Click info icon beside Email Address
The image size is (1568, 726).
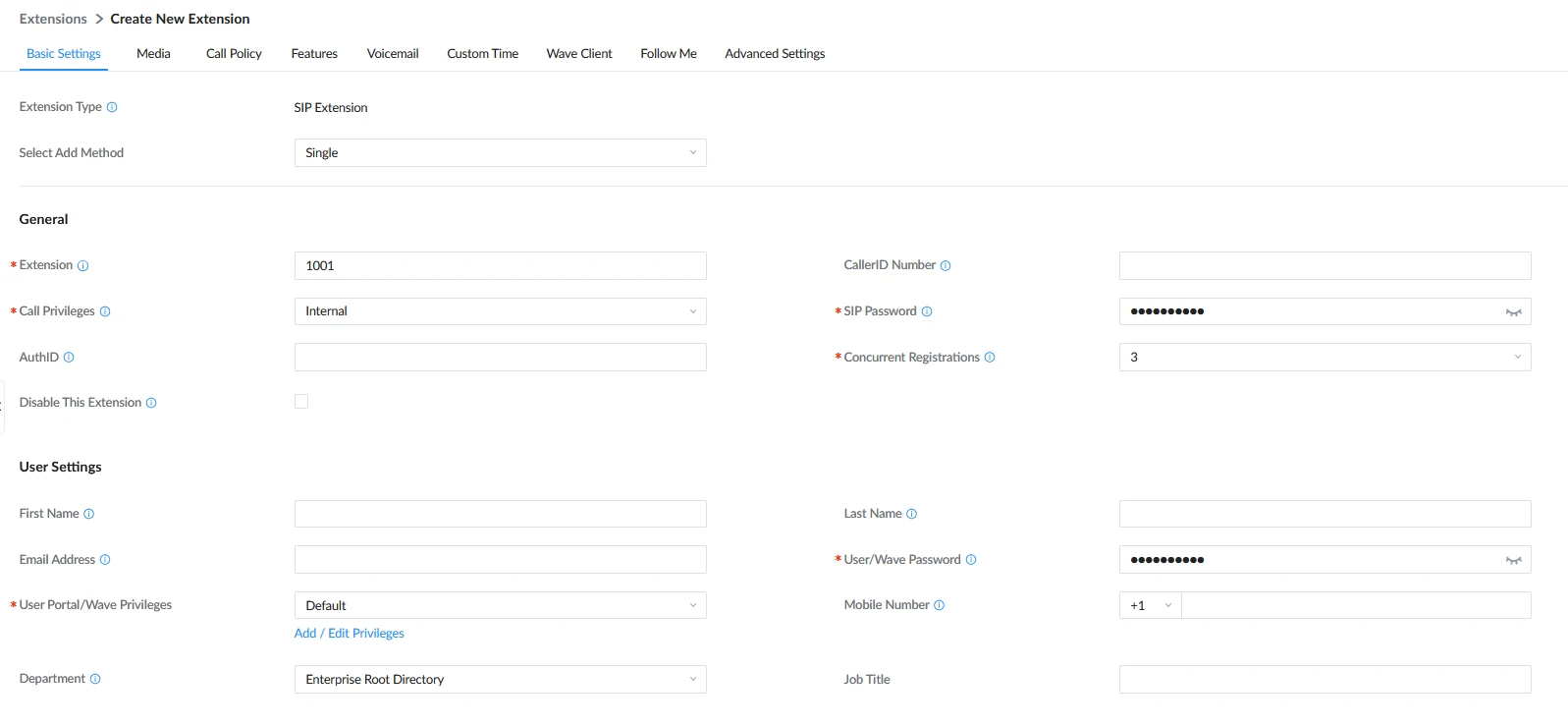tap(105, 560)
